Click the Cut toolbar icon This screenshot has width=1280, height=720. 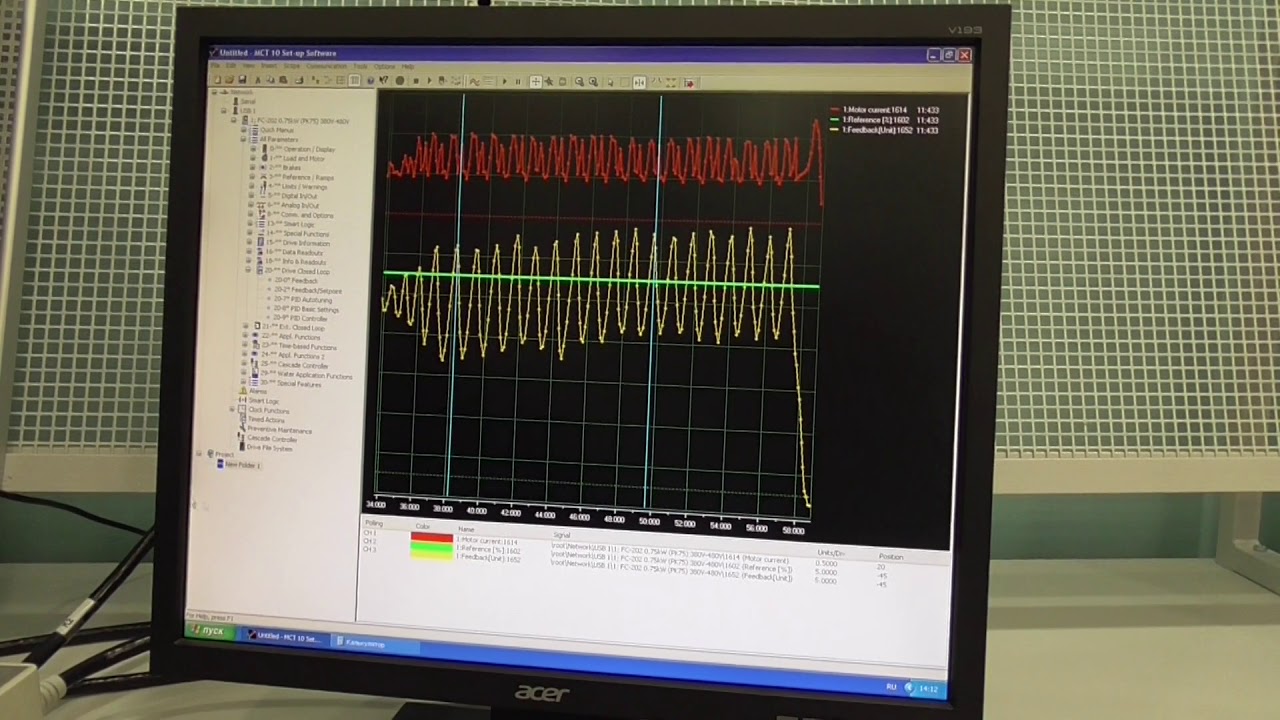coord(258,80)
